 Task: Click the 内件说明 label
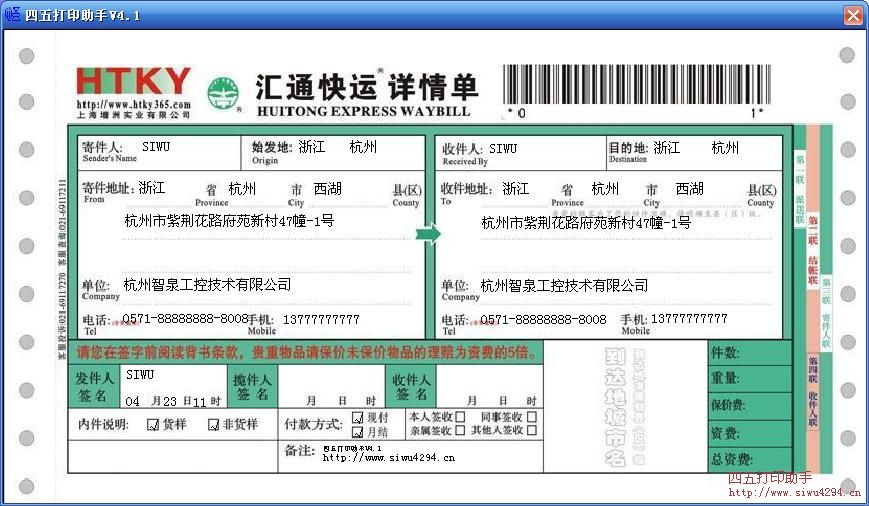point(103,425)
